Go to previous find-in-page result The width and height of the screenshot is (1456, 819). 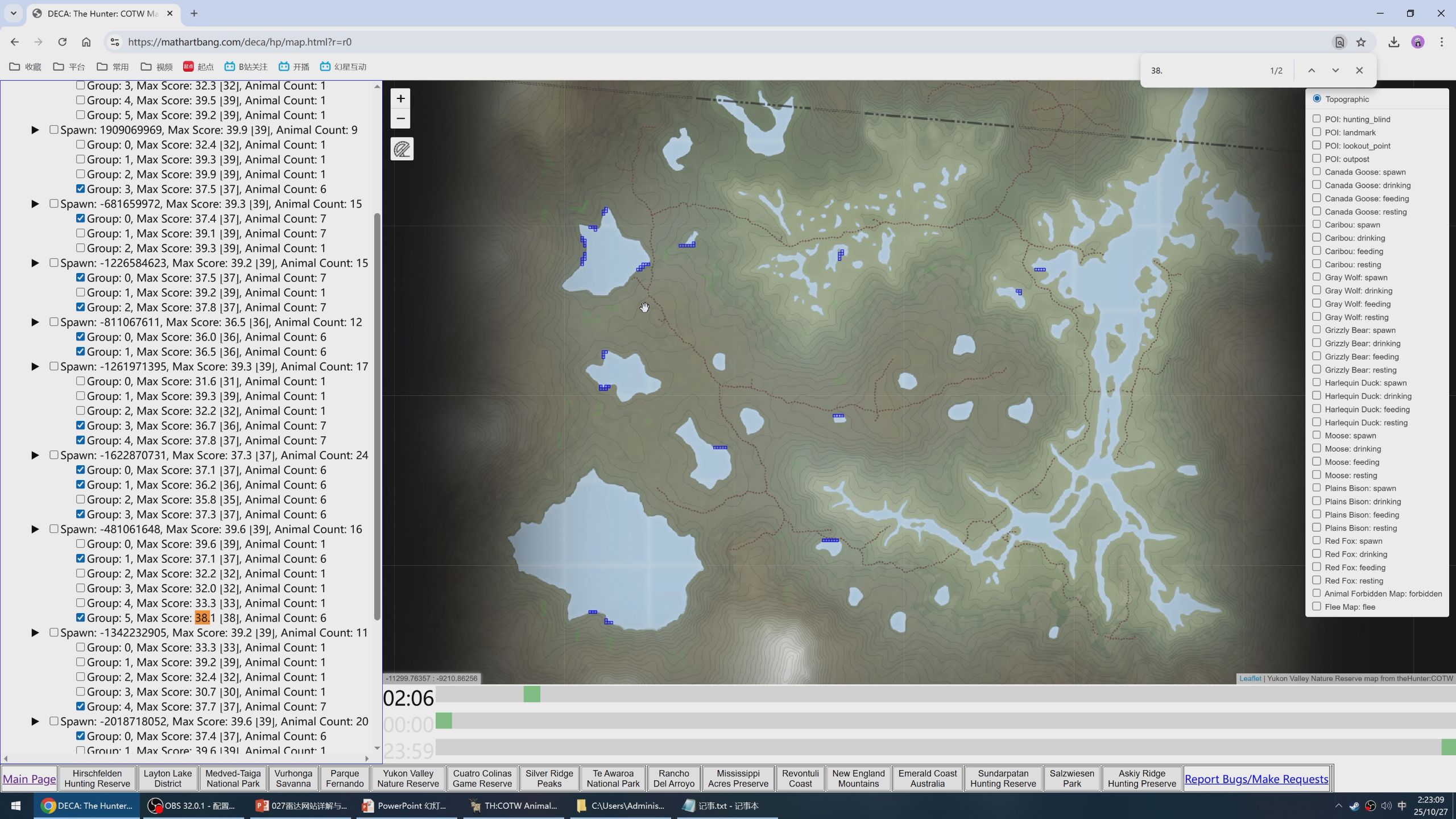click(1311, 71)
